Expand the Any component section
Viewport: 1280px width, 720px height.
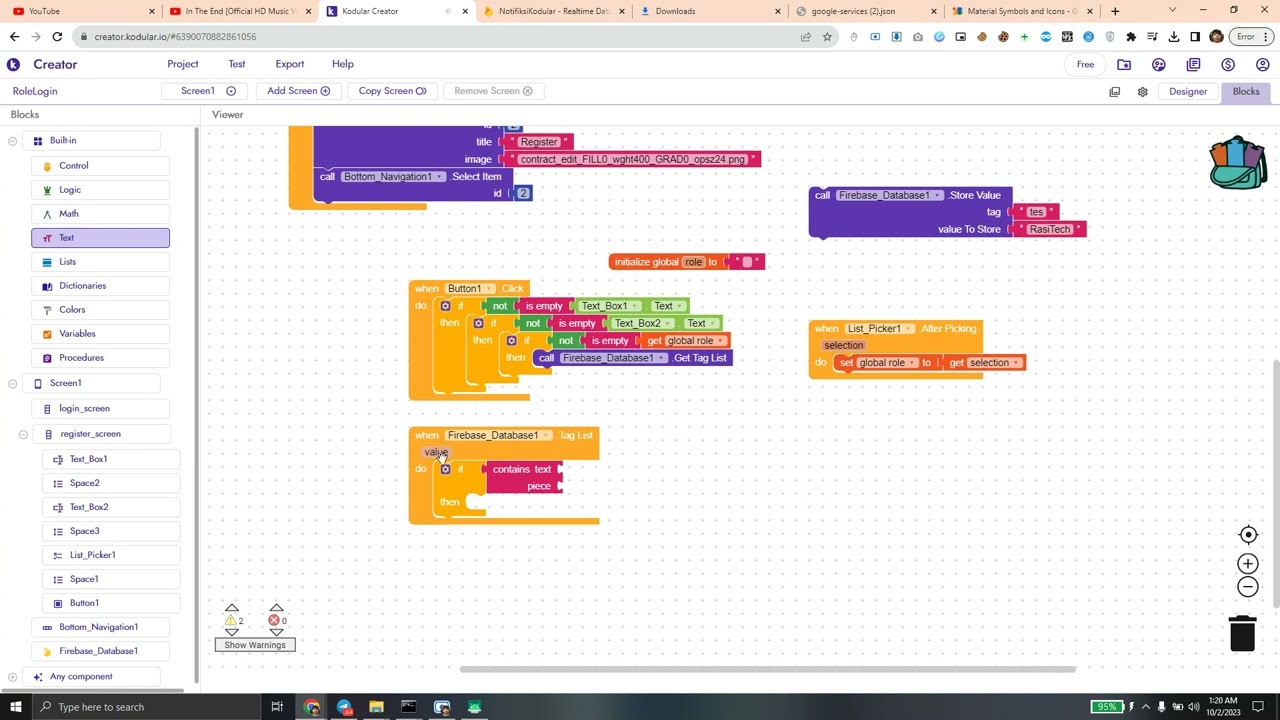point(12,677)
